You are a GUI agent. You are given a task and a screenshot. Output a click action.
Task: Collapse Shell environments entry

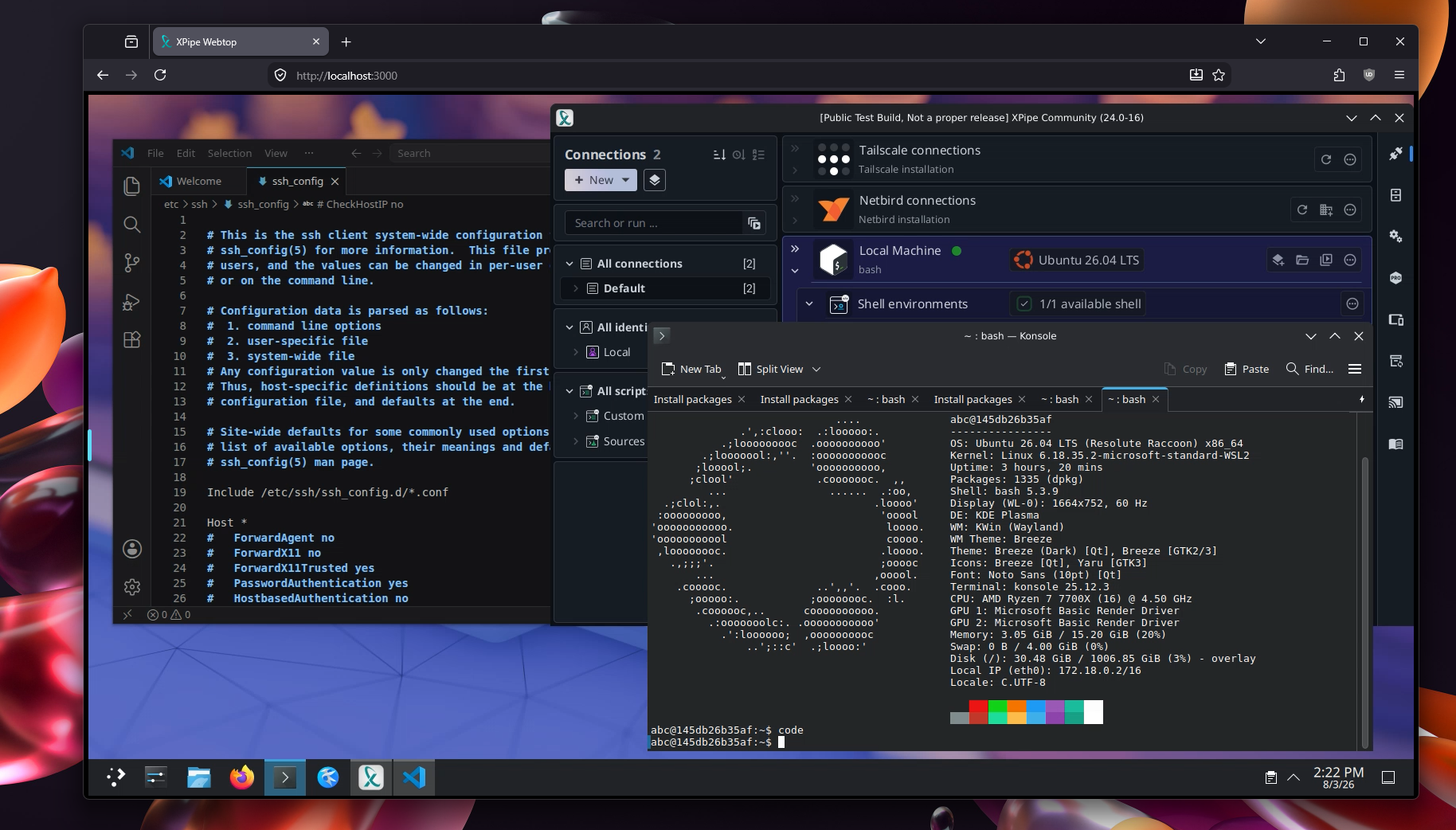tap(809, 303)
